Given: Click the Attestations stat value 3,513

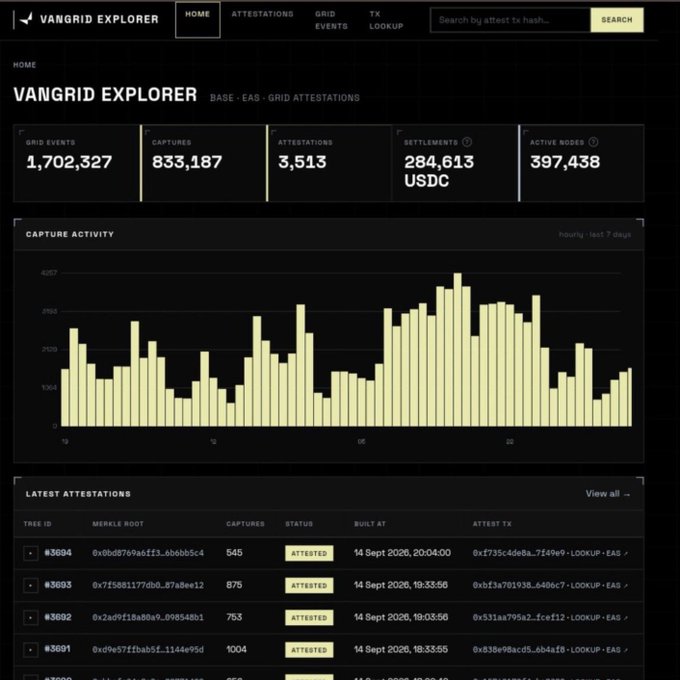Looking at the screenshot, I should (302, 162).
